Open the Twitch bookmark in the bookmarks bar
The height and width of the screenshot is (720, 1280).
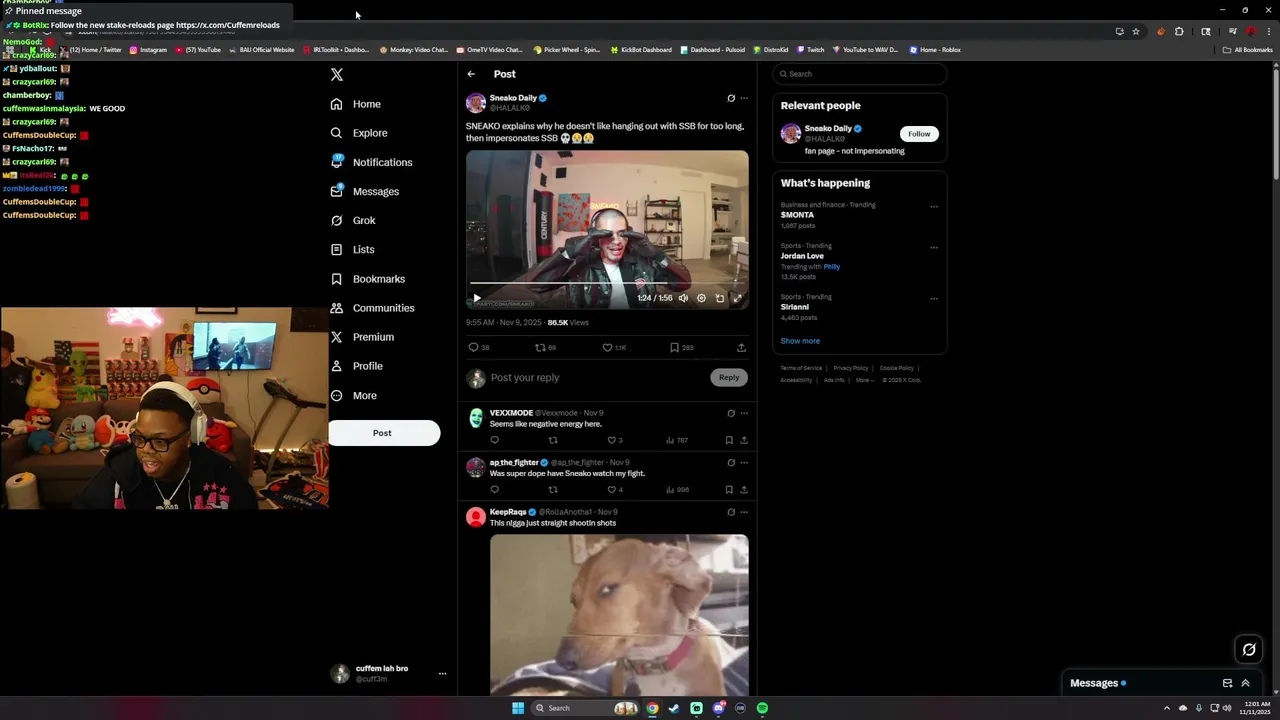[x=811, y=49]
